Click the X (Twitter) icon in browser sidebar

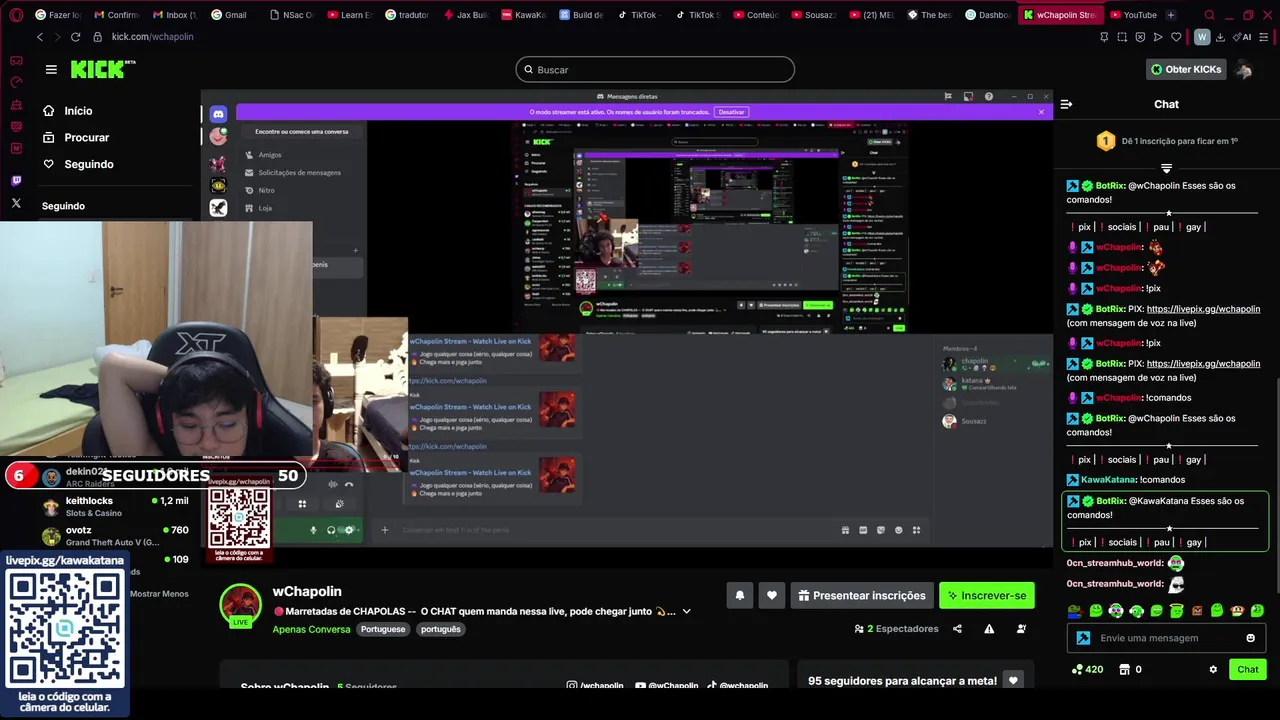16,203
